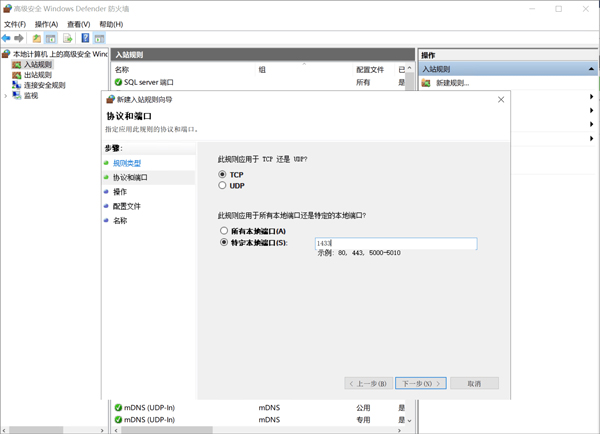Sort by 配置文件 column header
The height and width of the screenshot is (434, 600).
click(x=370, y=70)
